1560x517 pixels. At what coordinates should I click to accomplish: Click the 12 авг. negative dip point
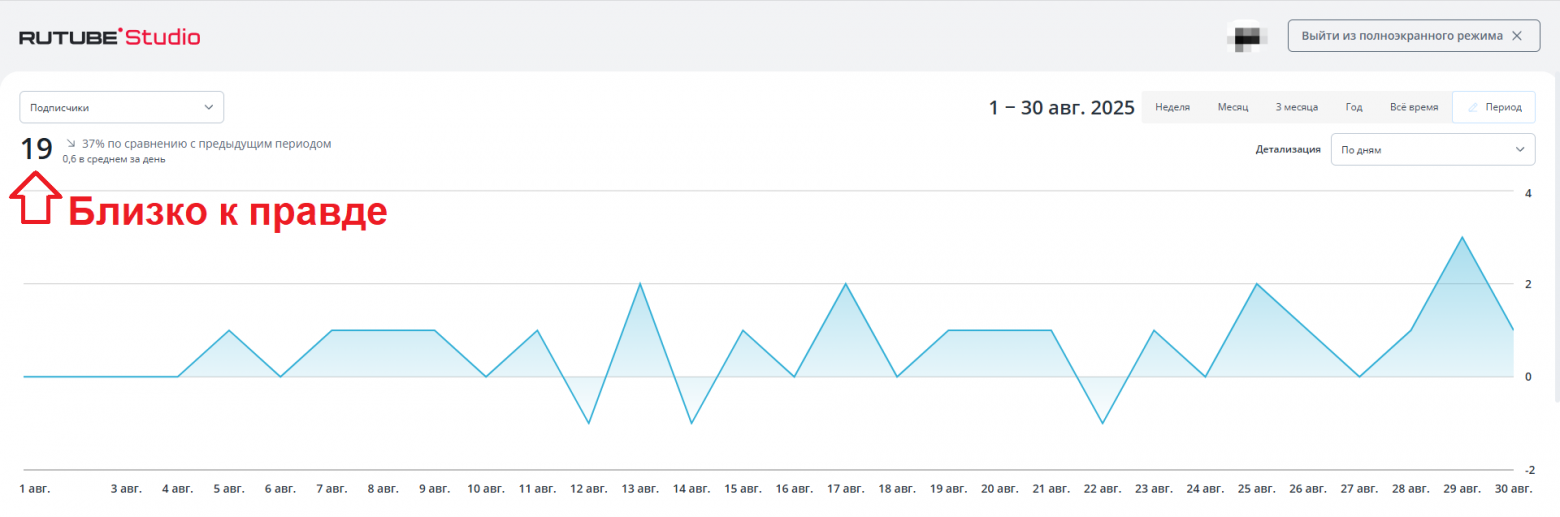click(x=589, y=423)
